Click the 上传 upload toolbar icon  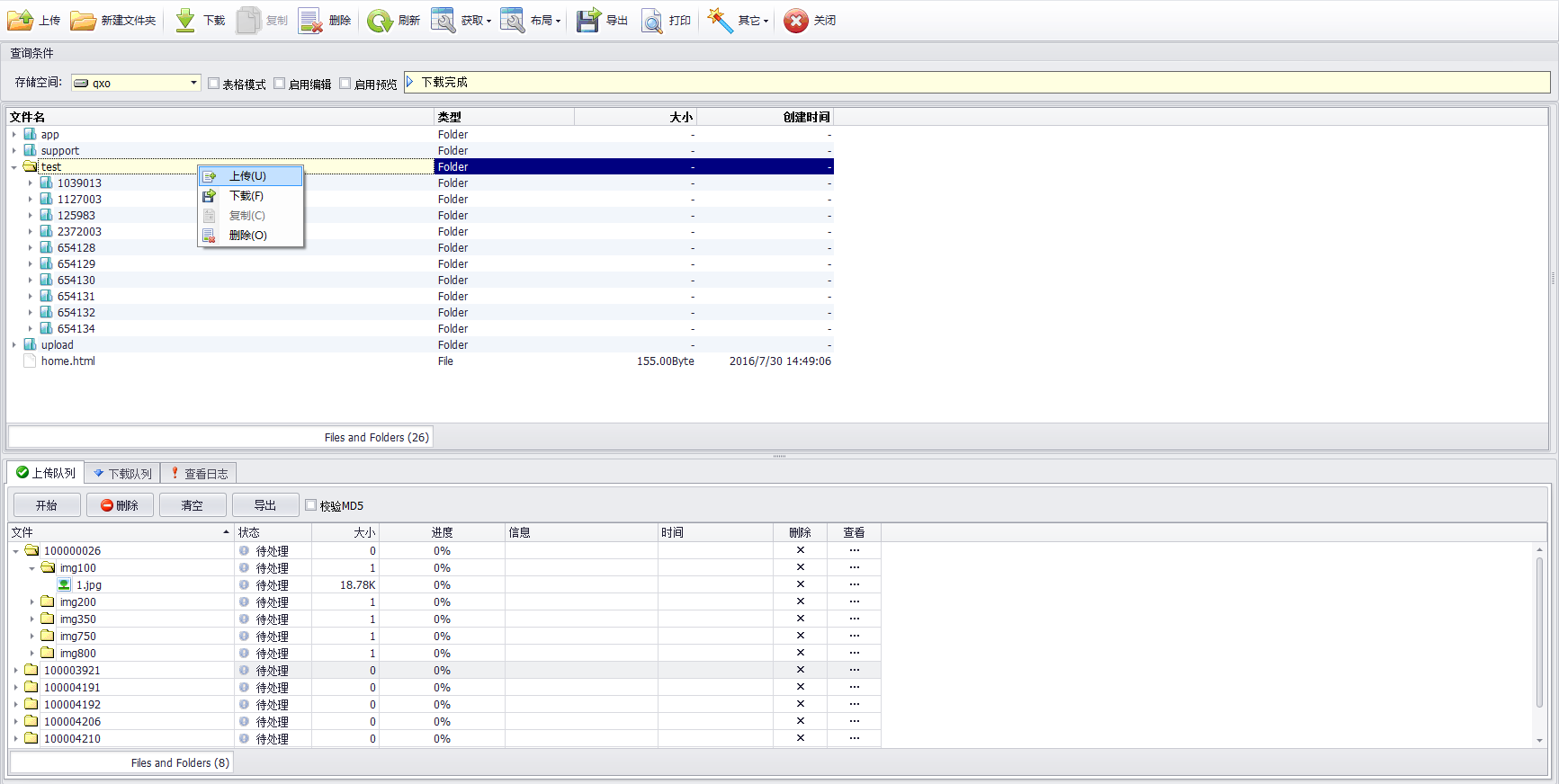click(x=21, y=20)
